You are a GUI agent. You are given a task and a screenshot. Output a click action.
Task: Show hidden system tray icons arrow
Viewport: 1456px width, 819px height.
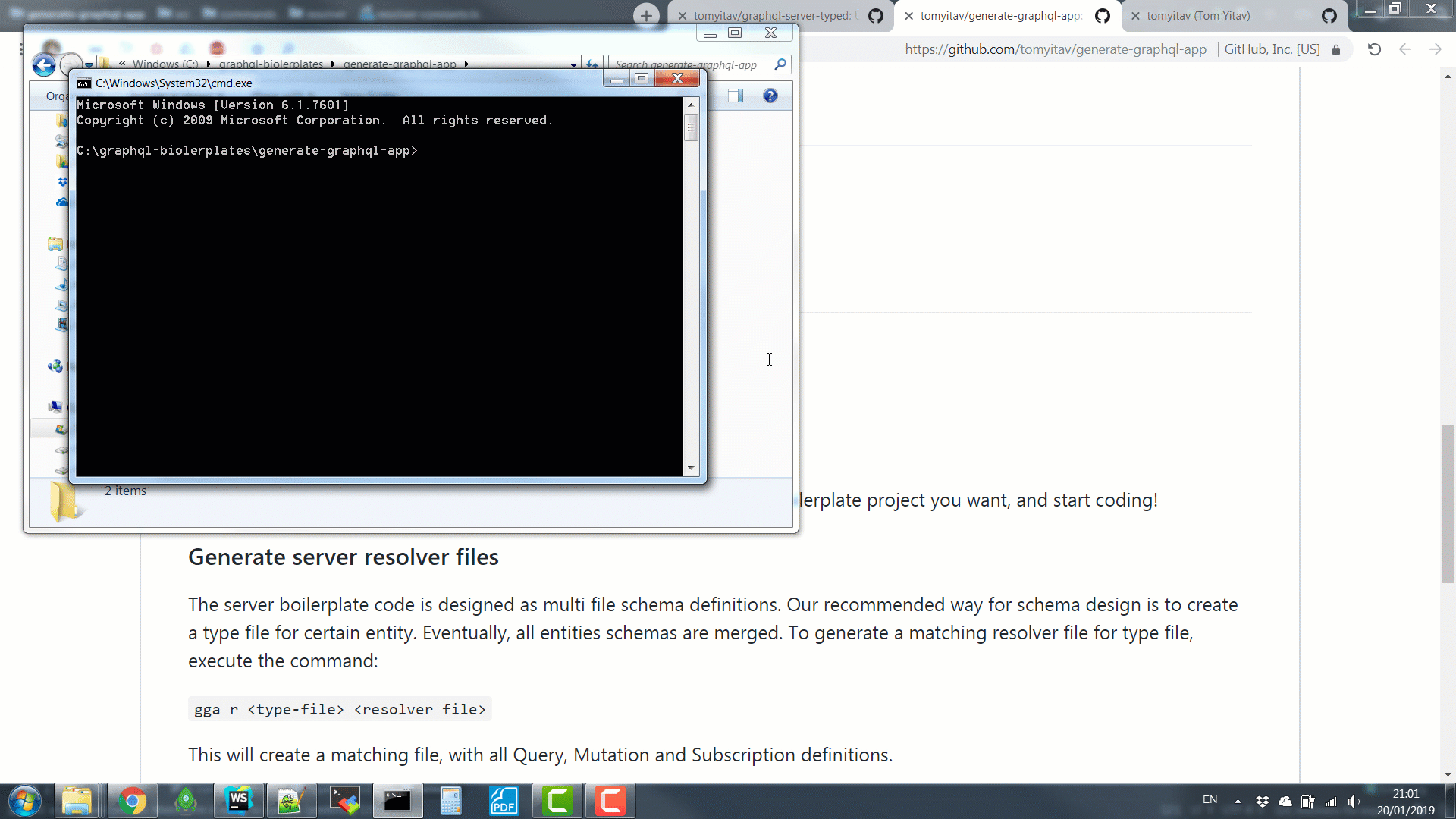(x=1238, y=801)
